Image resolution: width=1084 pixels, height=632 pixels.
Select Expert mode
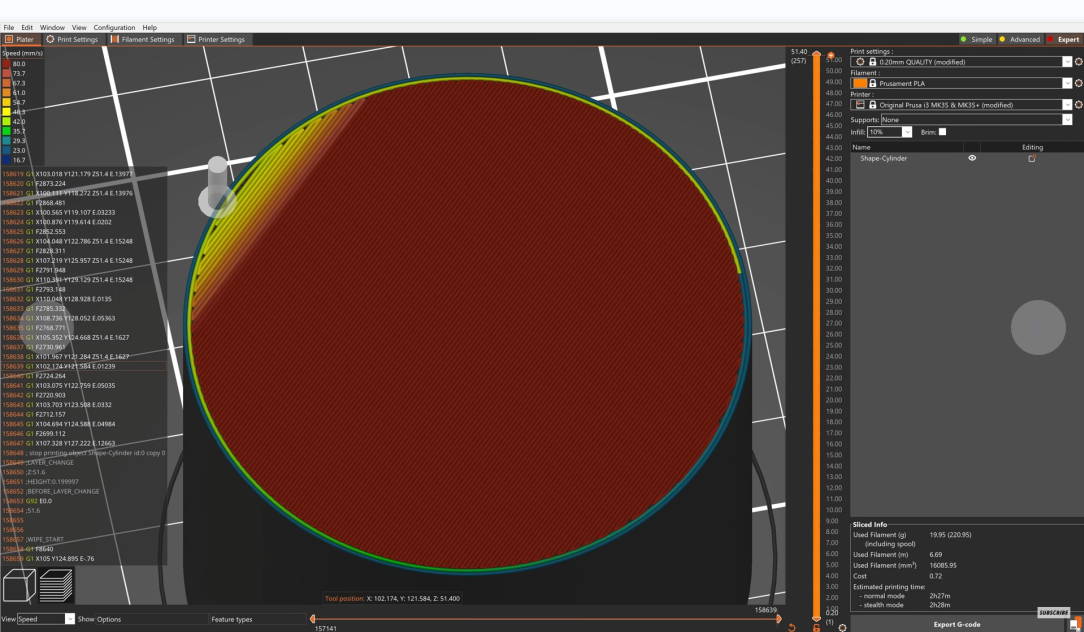click(1063, 39)
